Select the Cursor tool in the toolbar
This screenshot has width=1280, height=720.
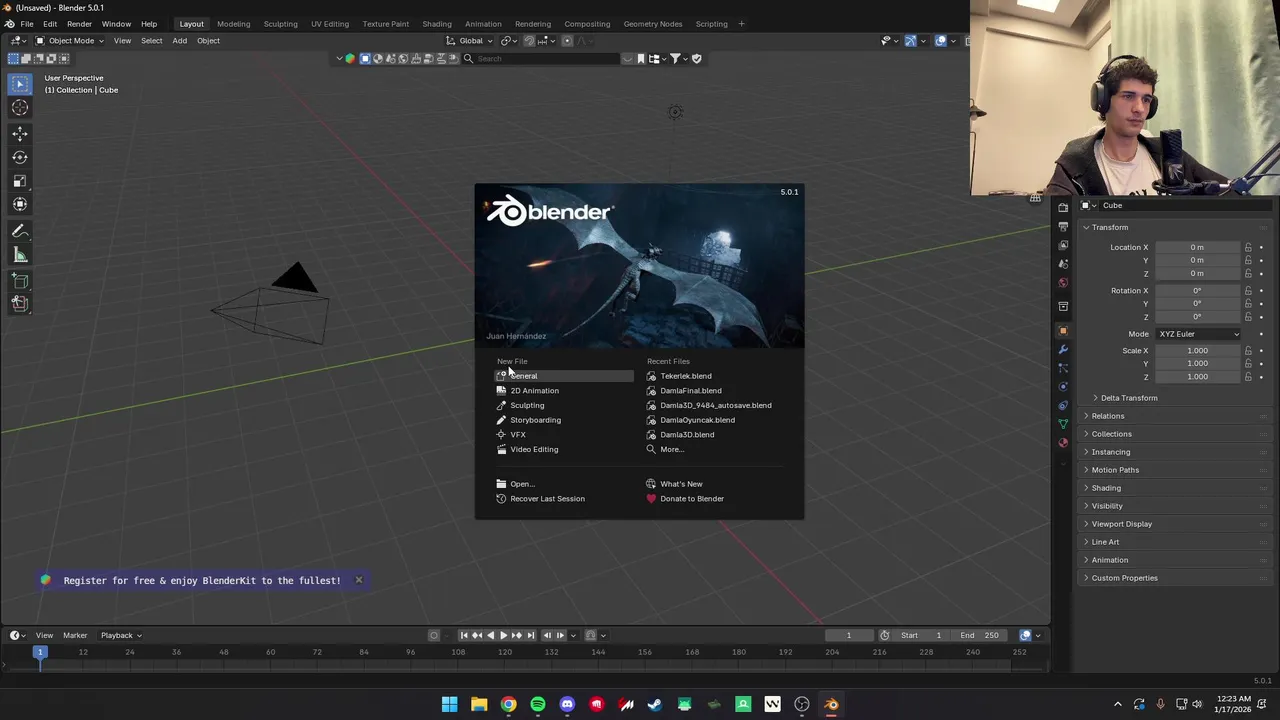coord(20,108)
